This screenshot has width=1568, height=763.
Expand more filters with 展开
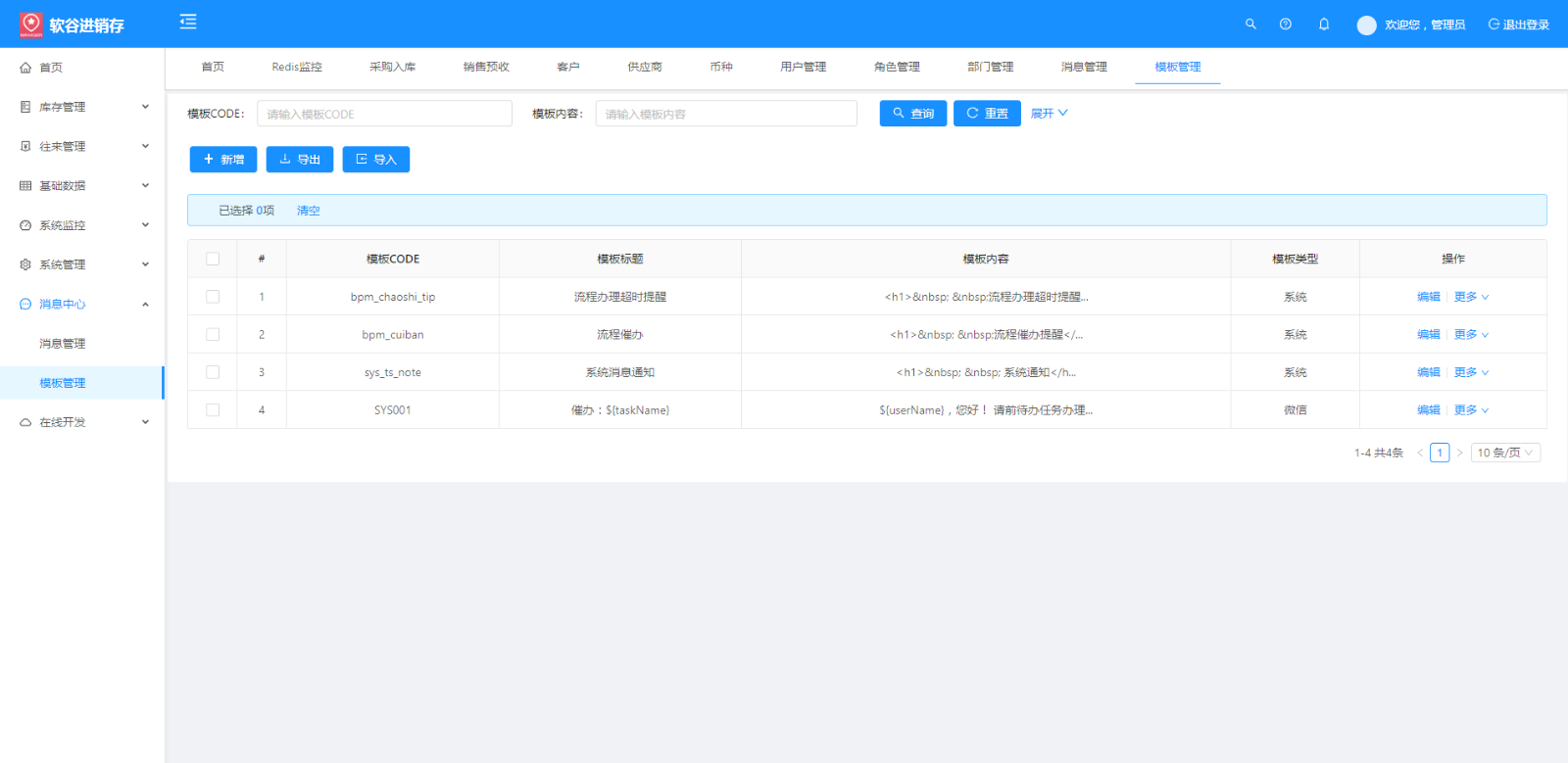click(1049, 114)
